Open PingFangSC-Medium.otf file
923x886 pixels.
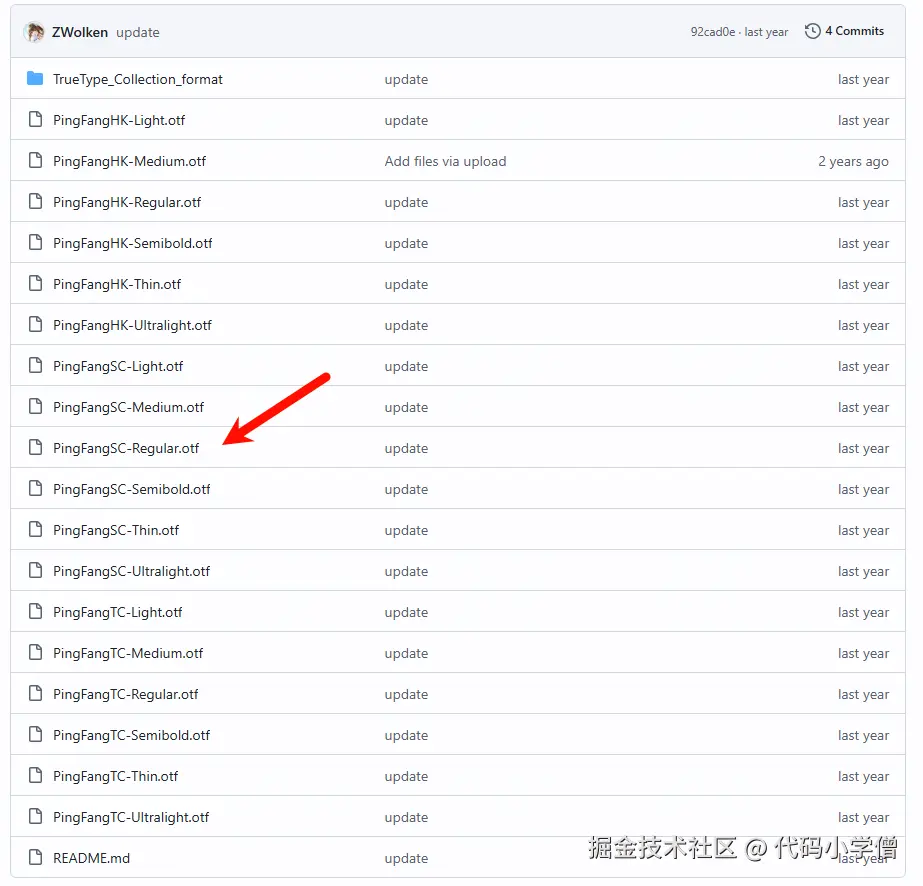[128, 407]
